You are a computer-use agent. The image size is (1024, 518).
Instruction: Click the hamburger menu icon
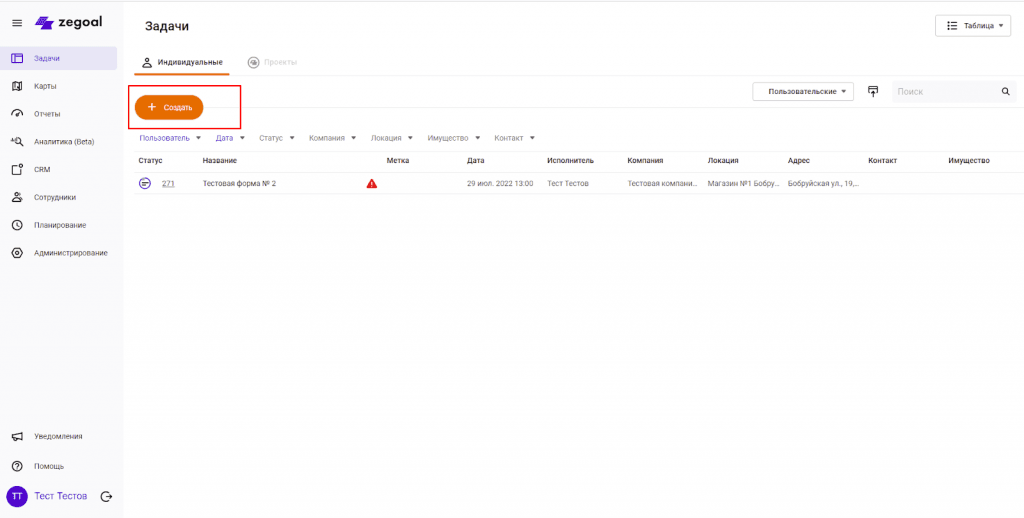point(17,23)
